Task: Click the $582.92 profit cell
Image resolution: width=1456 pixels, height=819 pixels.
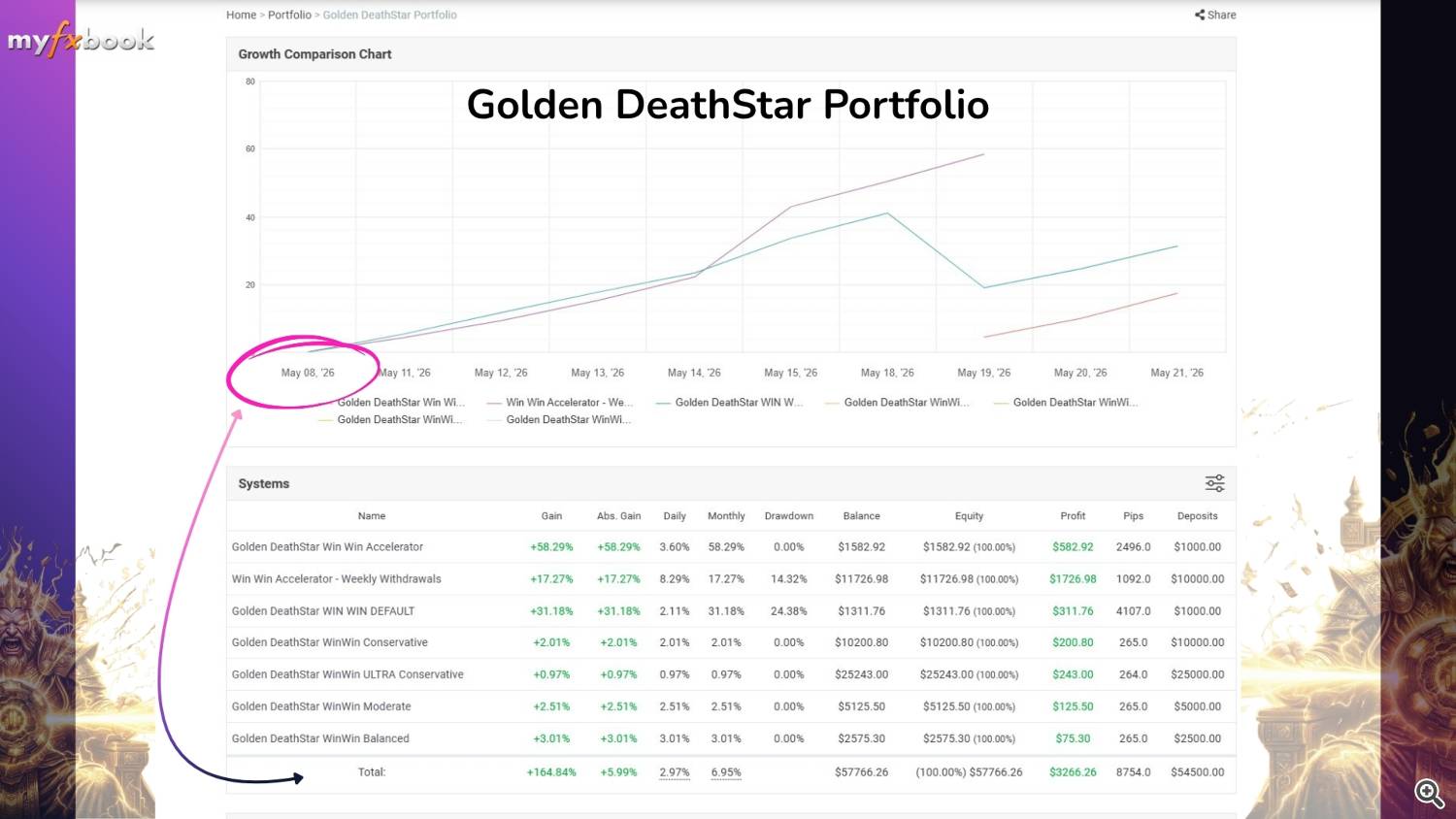Action: (1073, 547)
